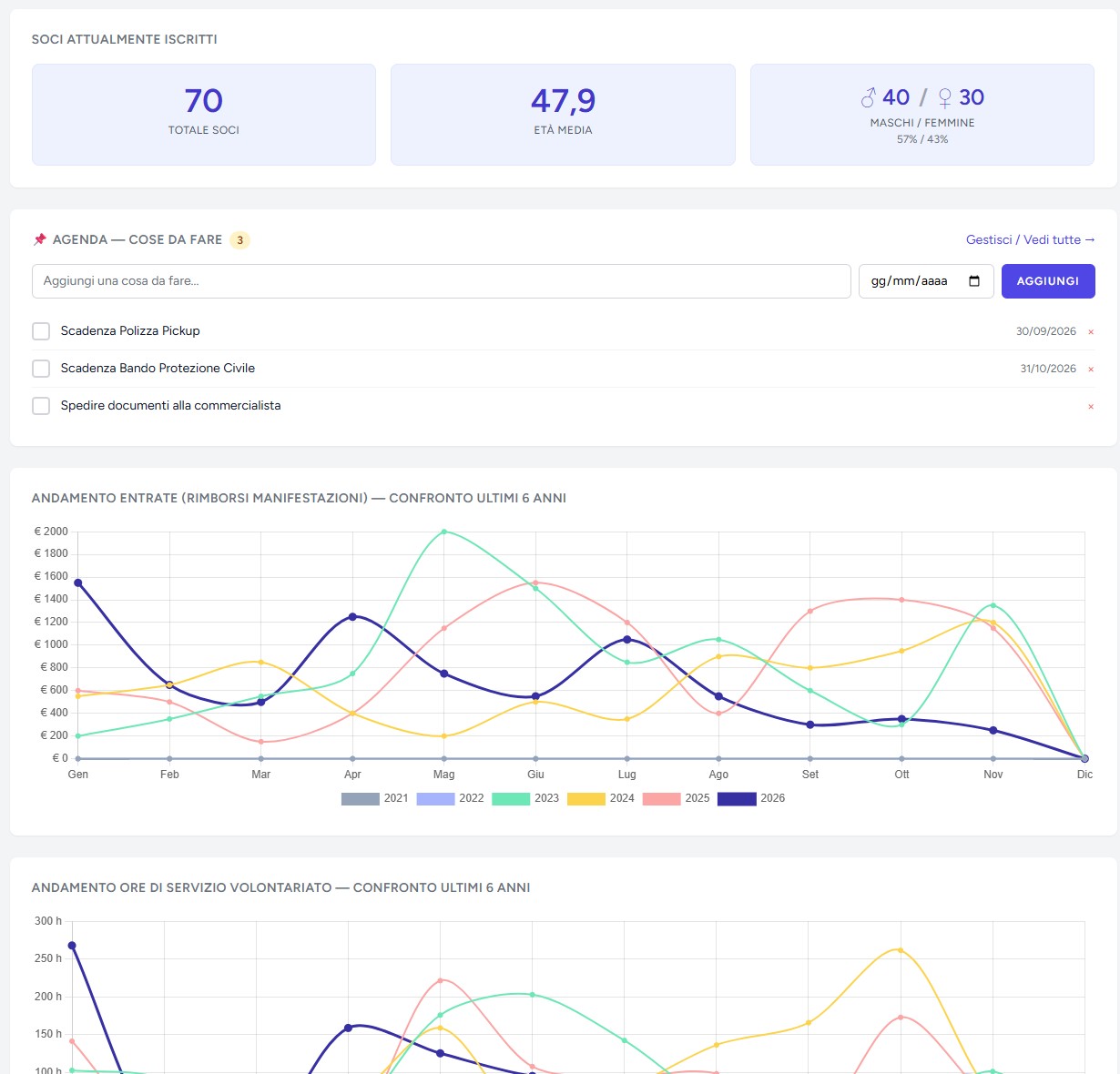Toggle 2021 series in entrate legend
This screenshot has height=1074, width=1120.
coord(374,798)
